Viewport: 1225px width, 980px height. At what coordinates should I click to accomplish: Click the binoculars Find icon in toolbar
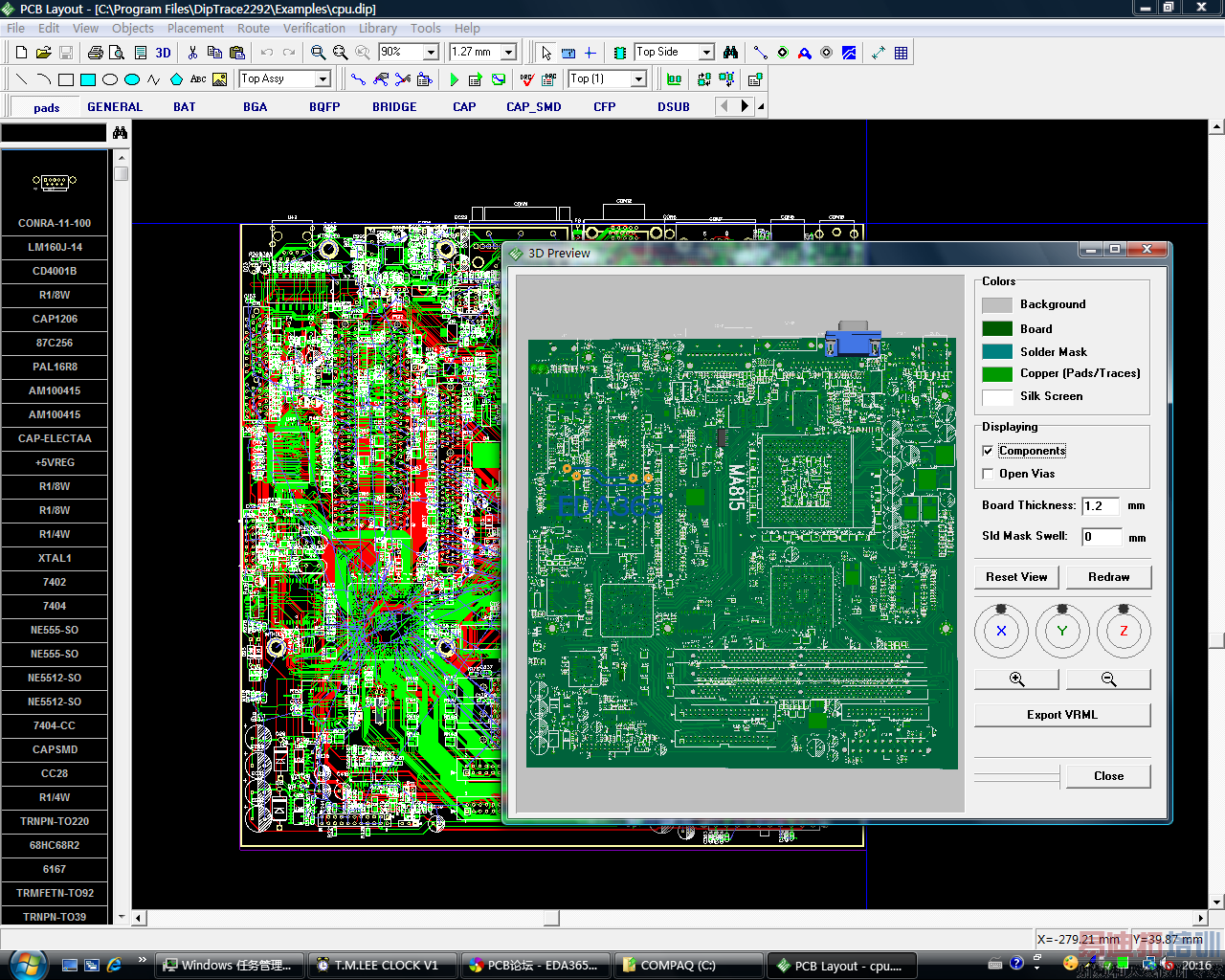[x=731, y=53]
